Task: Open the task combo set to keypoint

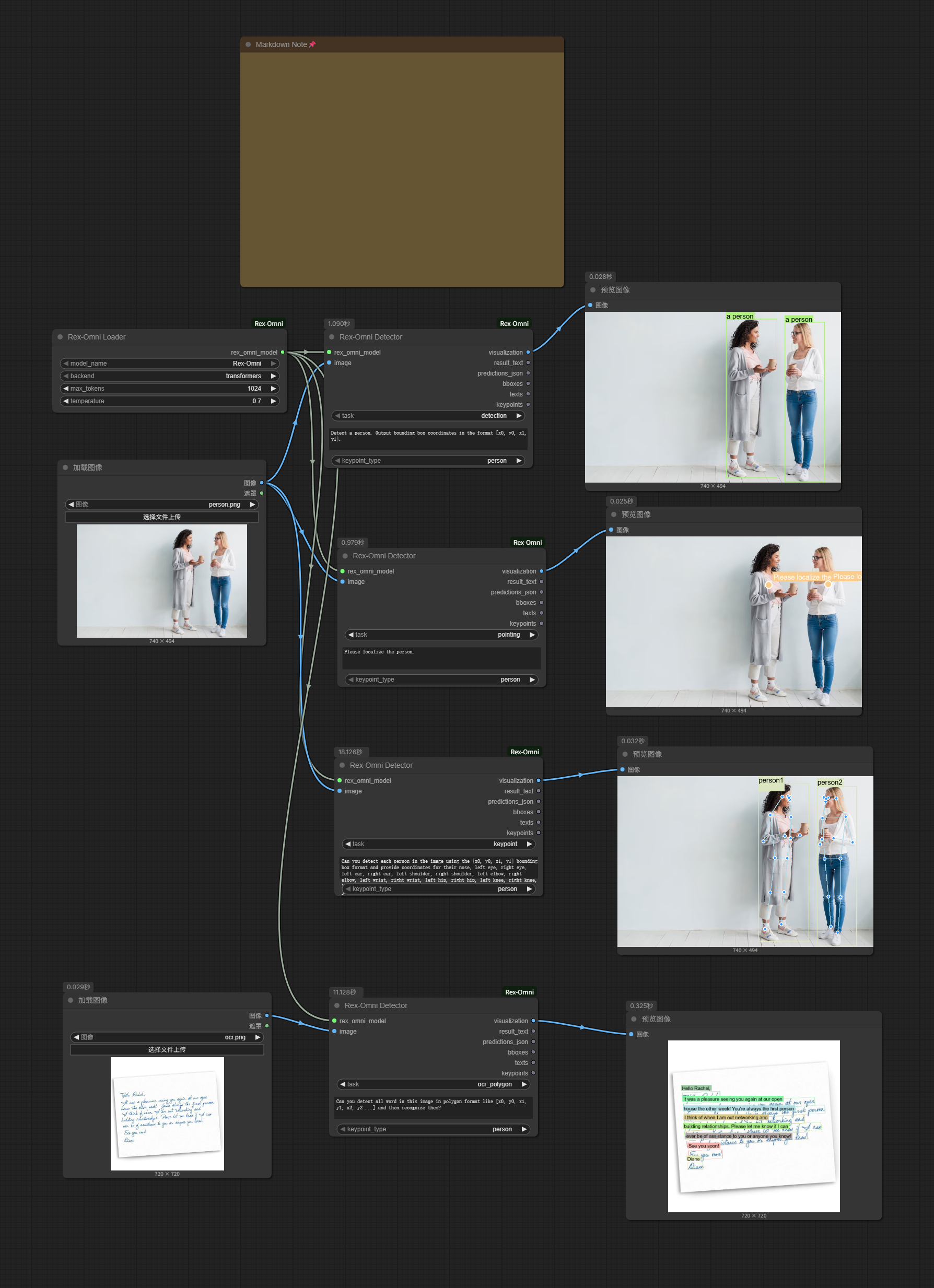Action: (439, 844)
